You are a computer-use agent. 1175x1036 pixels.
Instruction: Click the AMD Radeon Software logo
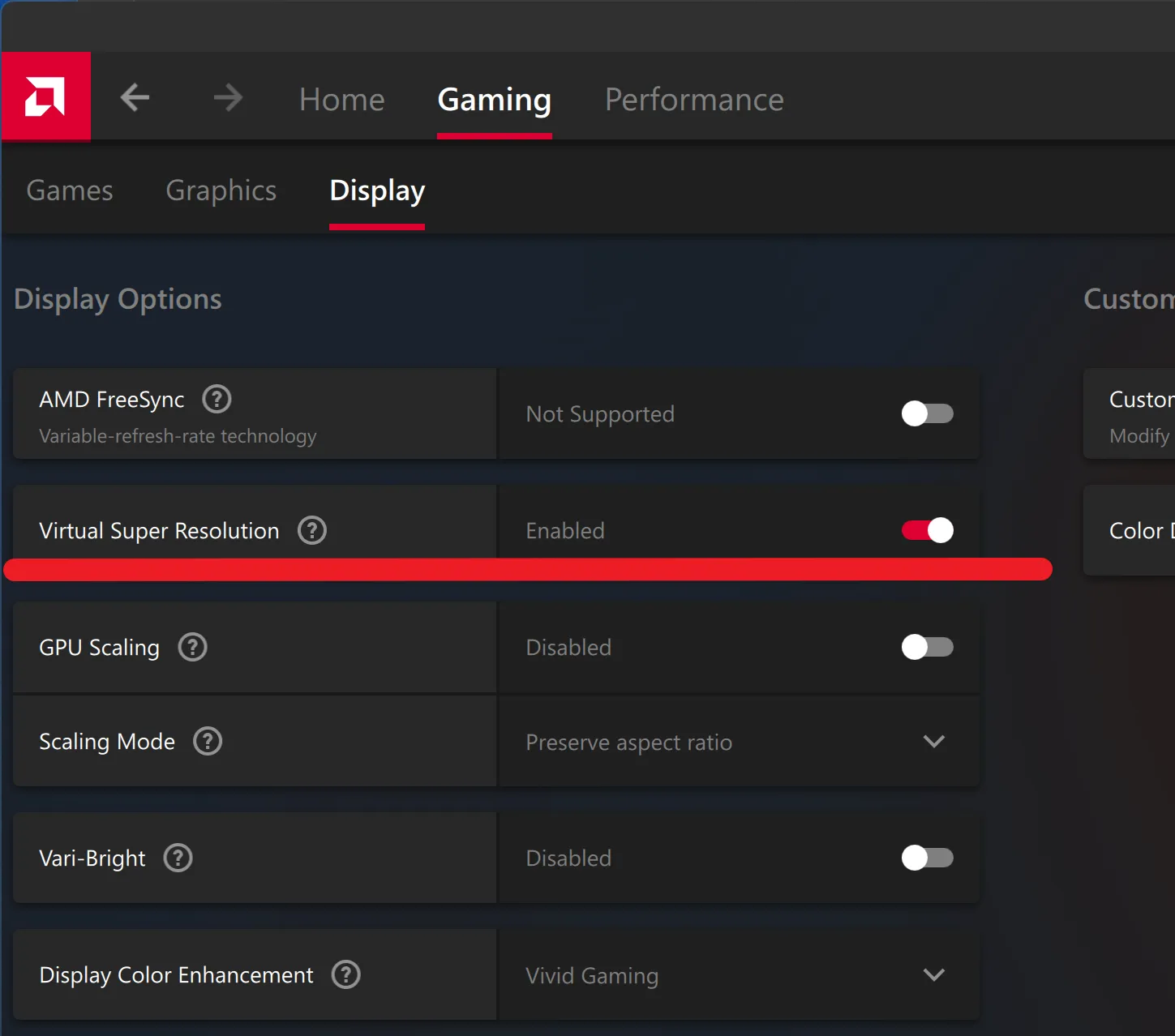46,96
